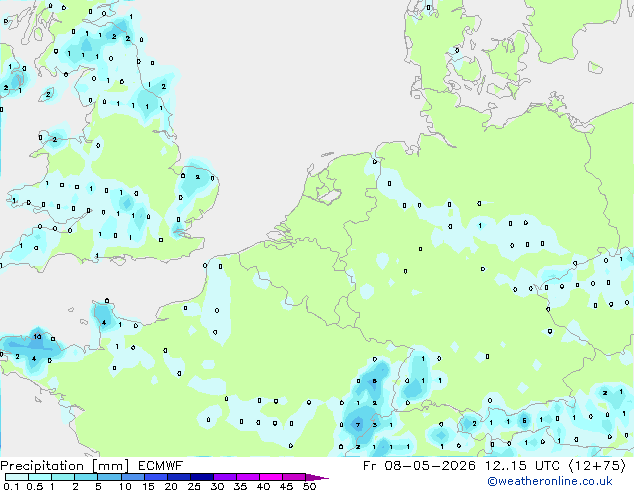Viewport: 634px width, 490px height.
Task: Click the '(12+75)' forecast offset text
Action: click(597, 466)
